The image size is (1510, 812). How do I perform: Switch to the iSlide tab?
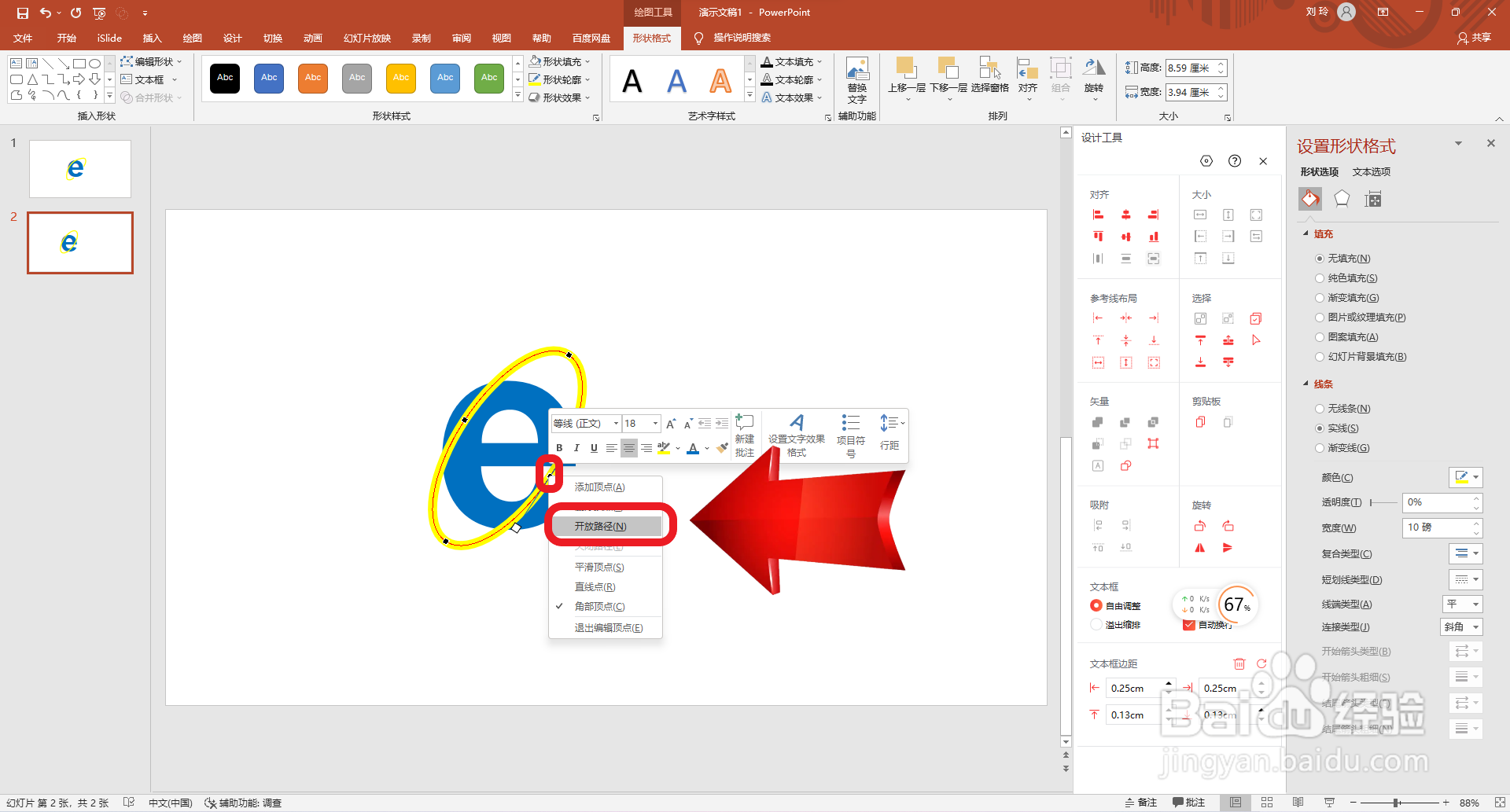coord(109,38)
